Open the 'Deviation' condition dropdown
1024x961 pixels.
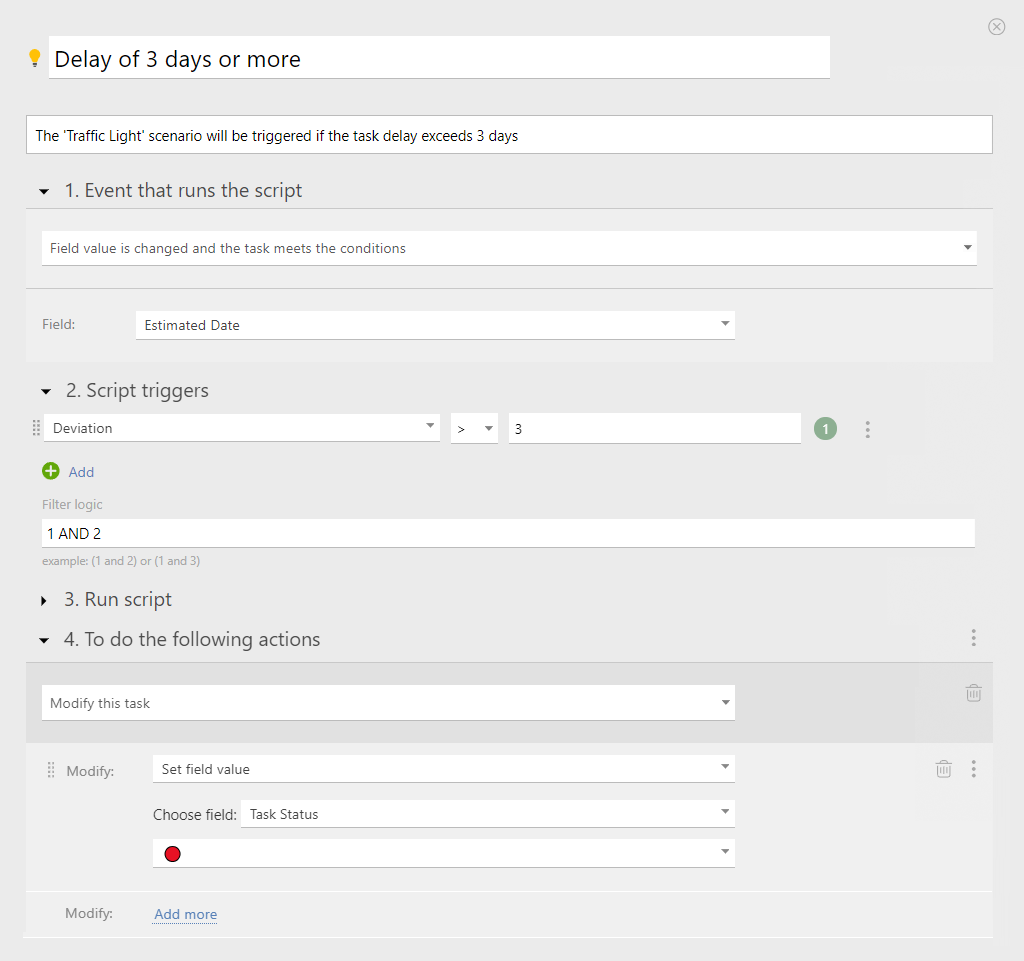point(242,428)
